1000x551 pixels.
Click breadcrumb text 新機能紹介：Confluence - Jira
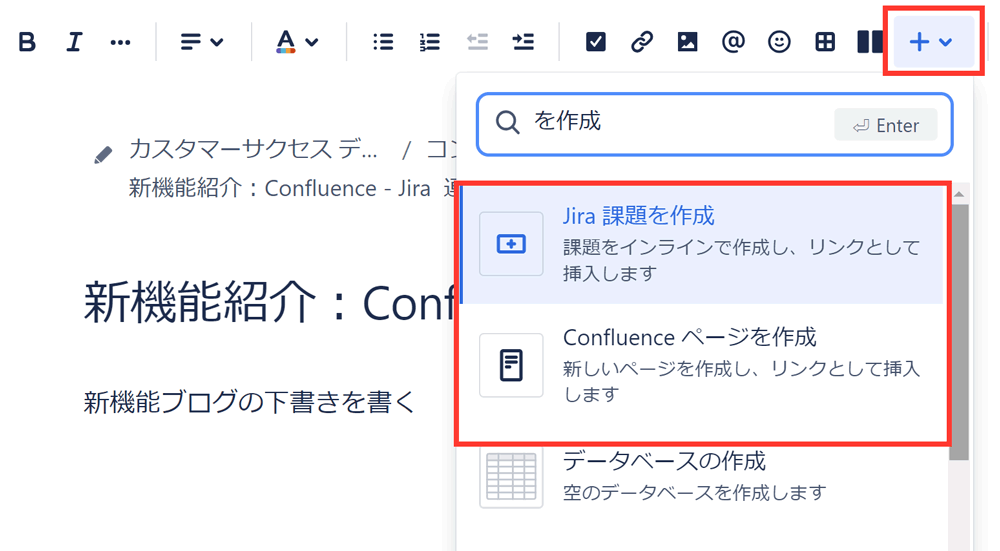(x=279, y=189)
